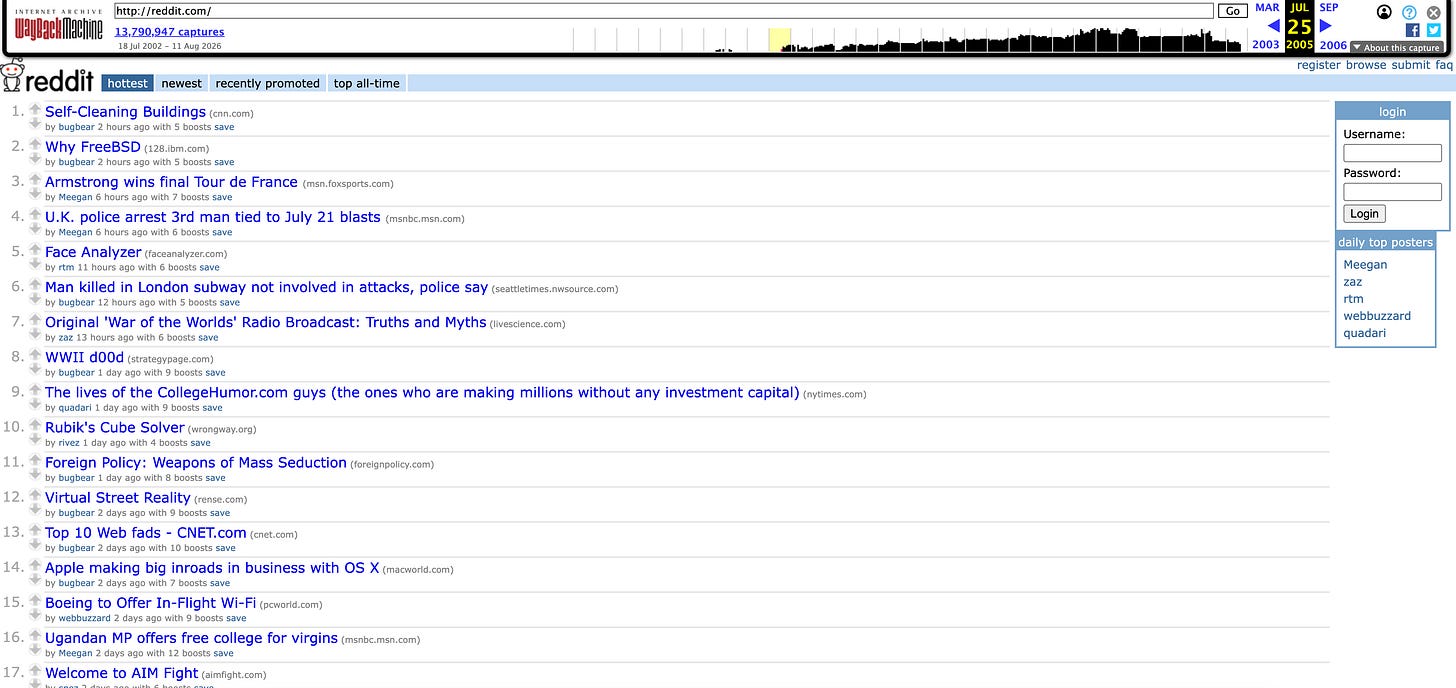
Task: Upvote Apple making big inroads post
Action: point(35,563)
